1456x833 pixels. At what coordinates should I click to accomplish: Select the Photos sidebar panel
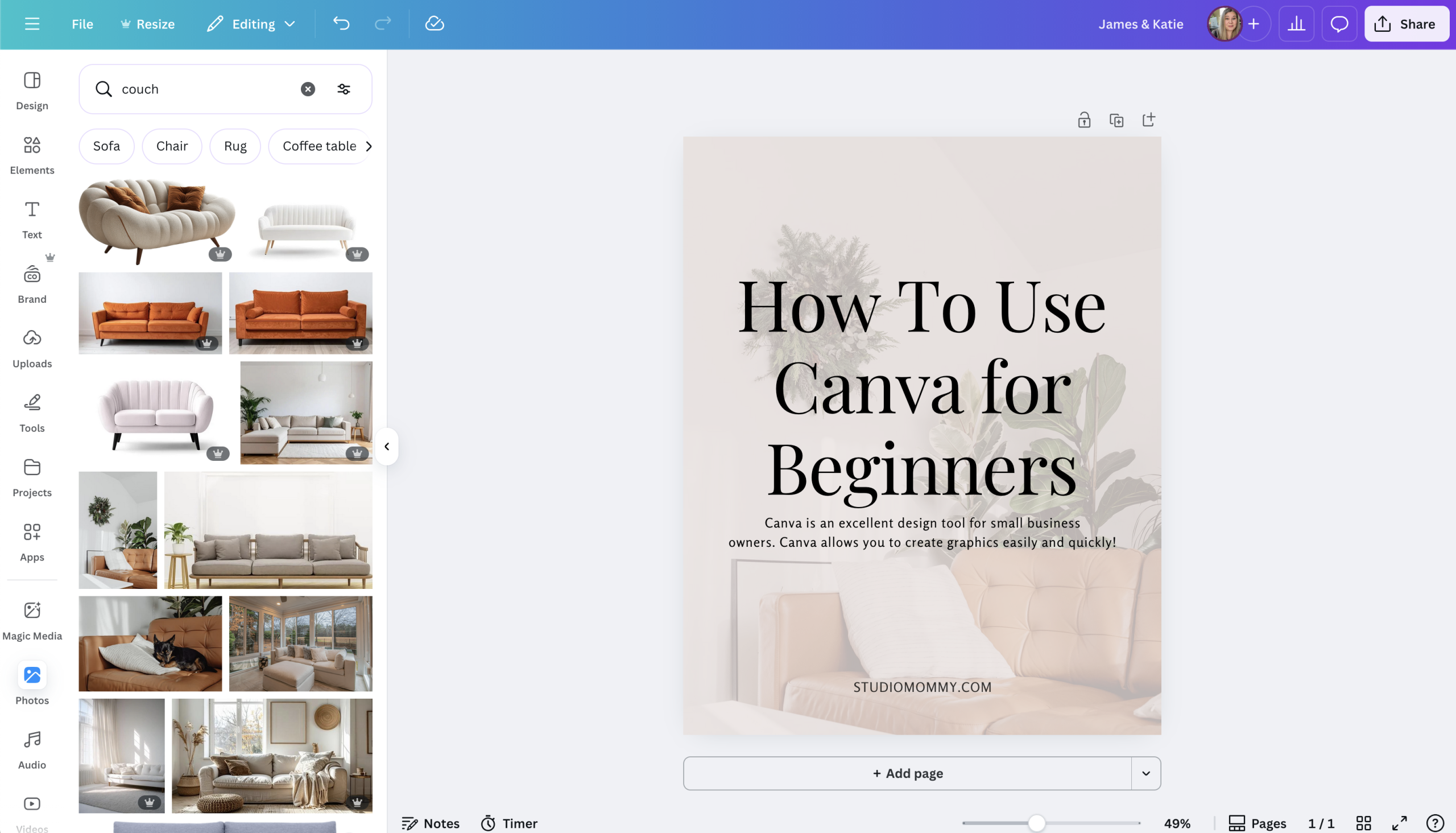click(32, 684)
